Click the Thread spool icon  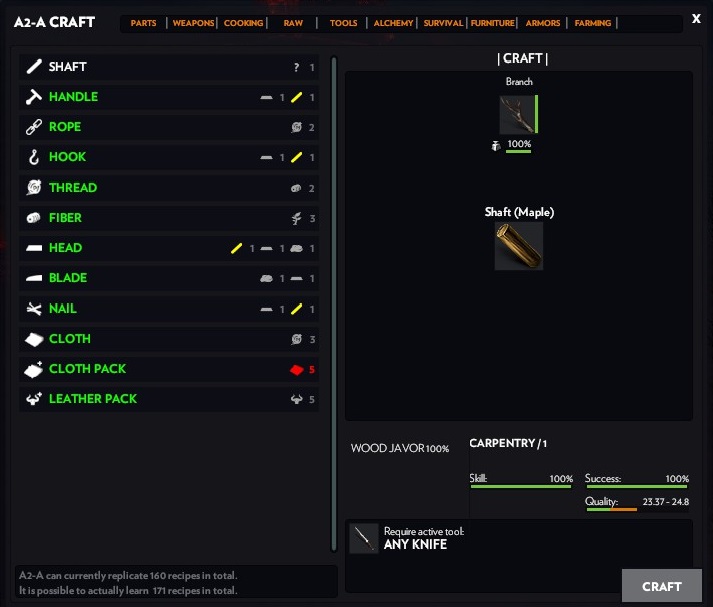34,187
